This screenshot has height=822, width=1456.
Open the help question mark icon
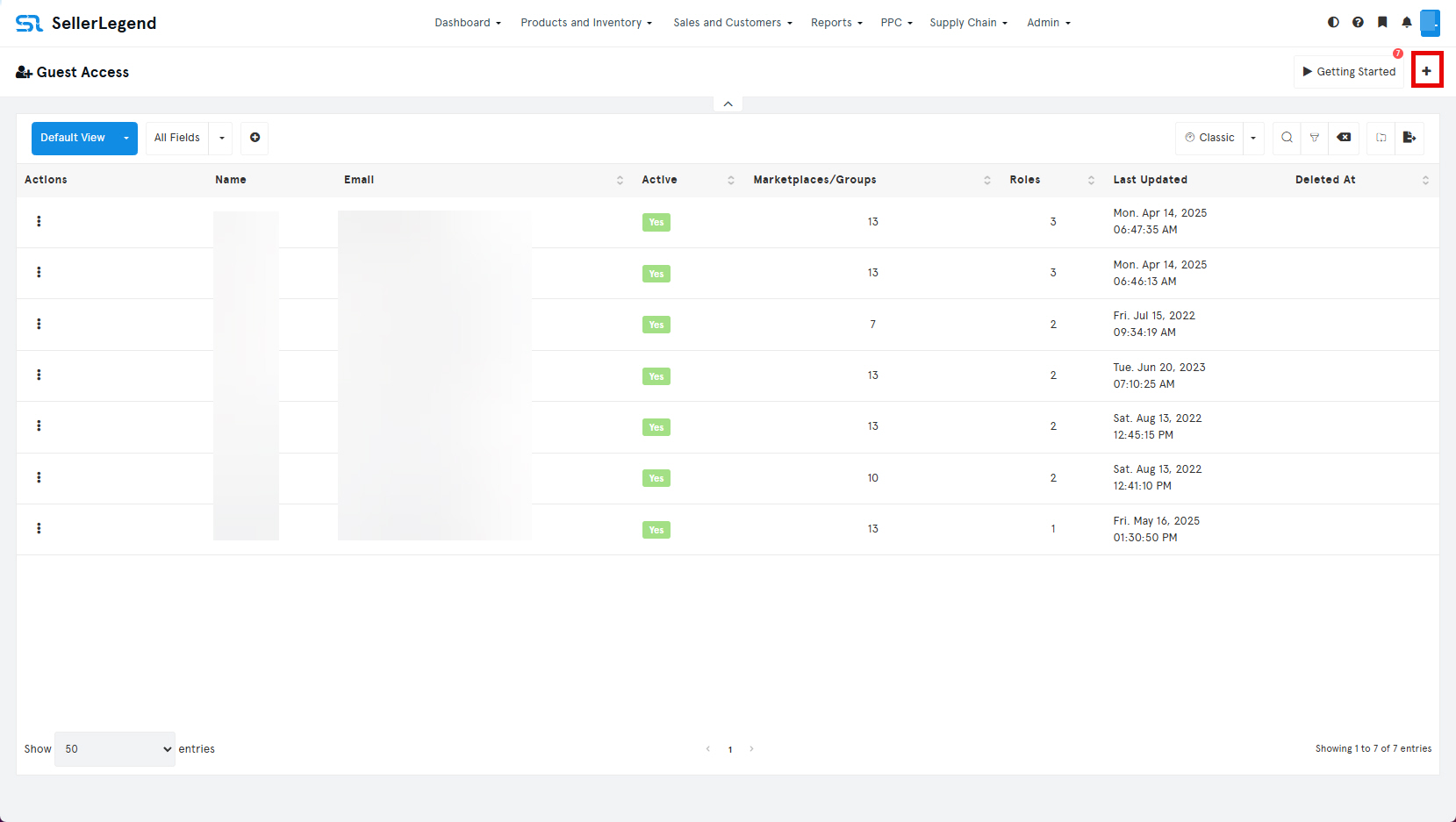point(1358,23)
